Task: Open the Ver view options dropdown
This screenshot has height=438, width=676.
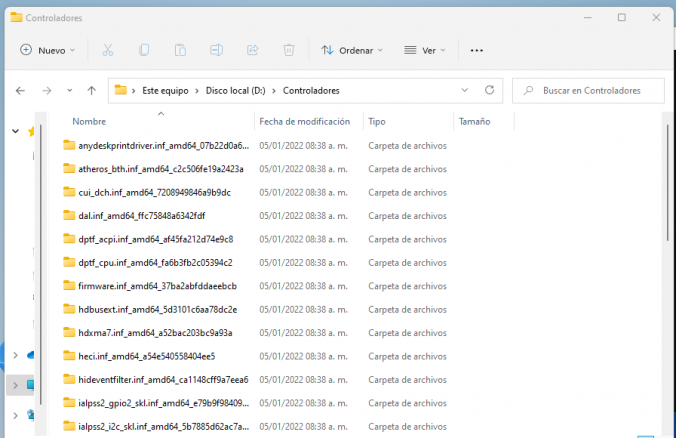Action: [425, 50]
